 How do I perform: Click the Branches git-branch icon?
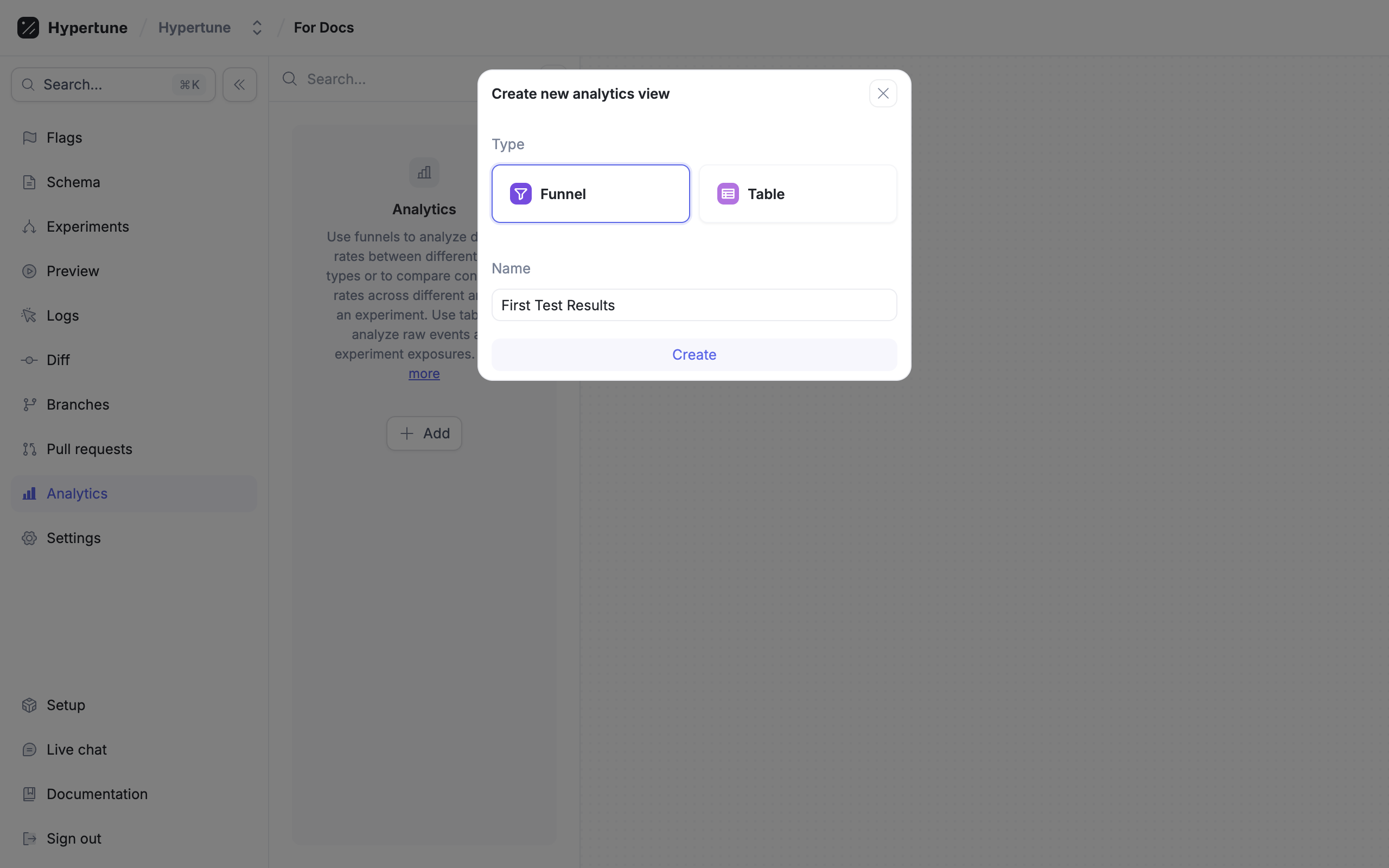coord(29,405)
